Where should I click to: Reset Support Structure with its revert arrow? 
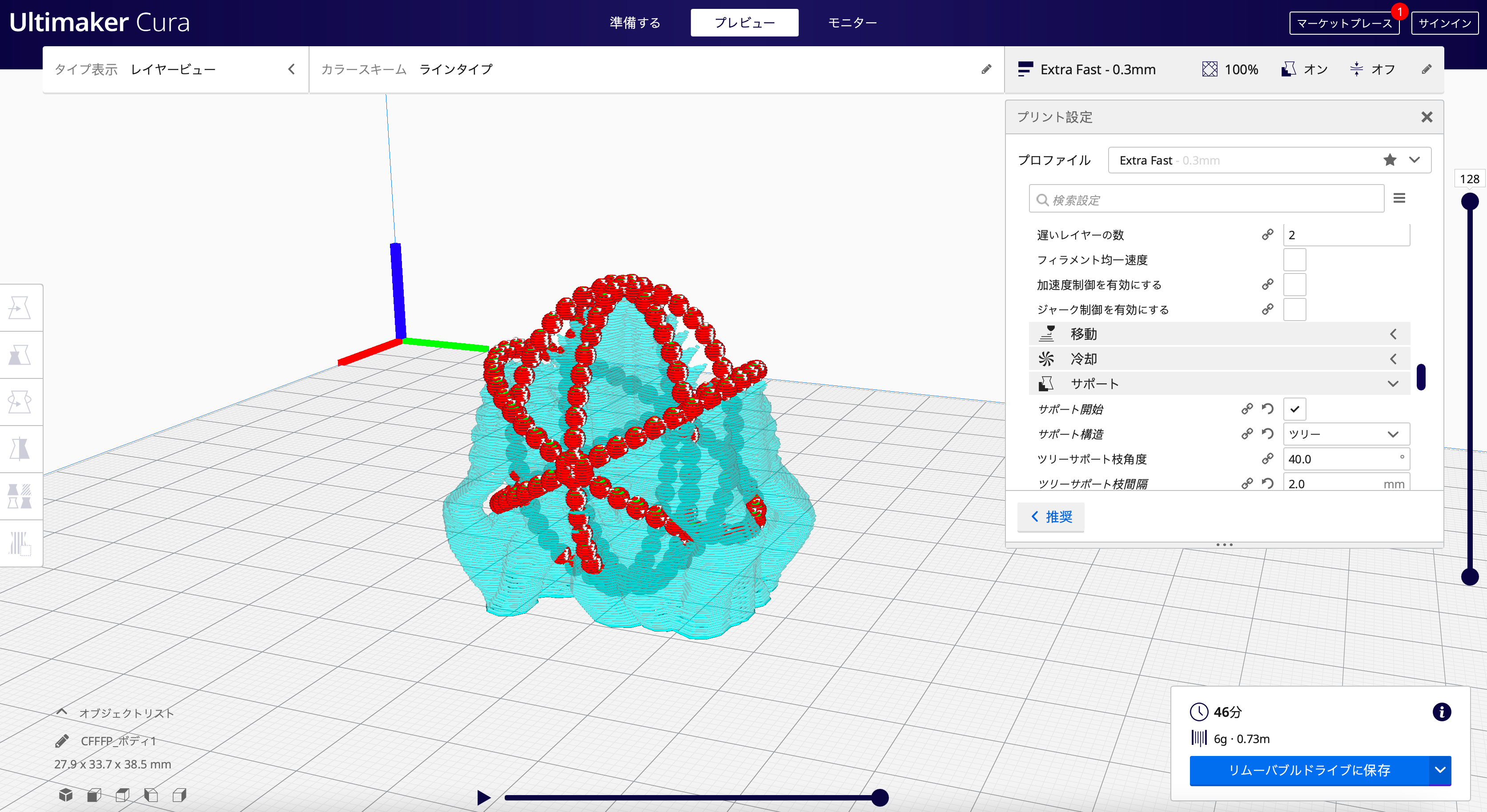[x=1267, y=434]
